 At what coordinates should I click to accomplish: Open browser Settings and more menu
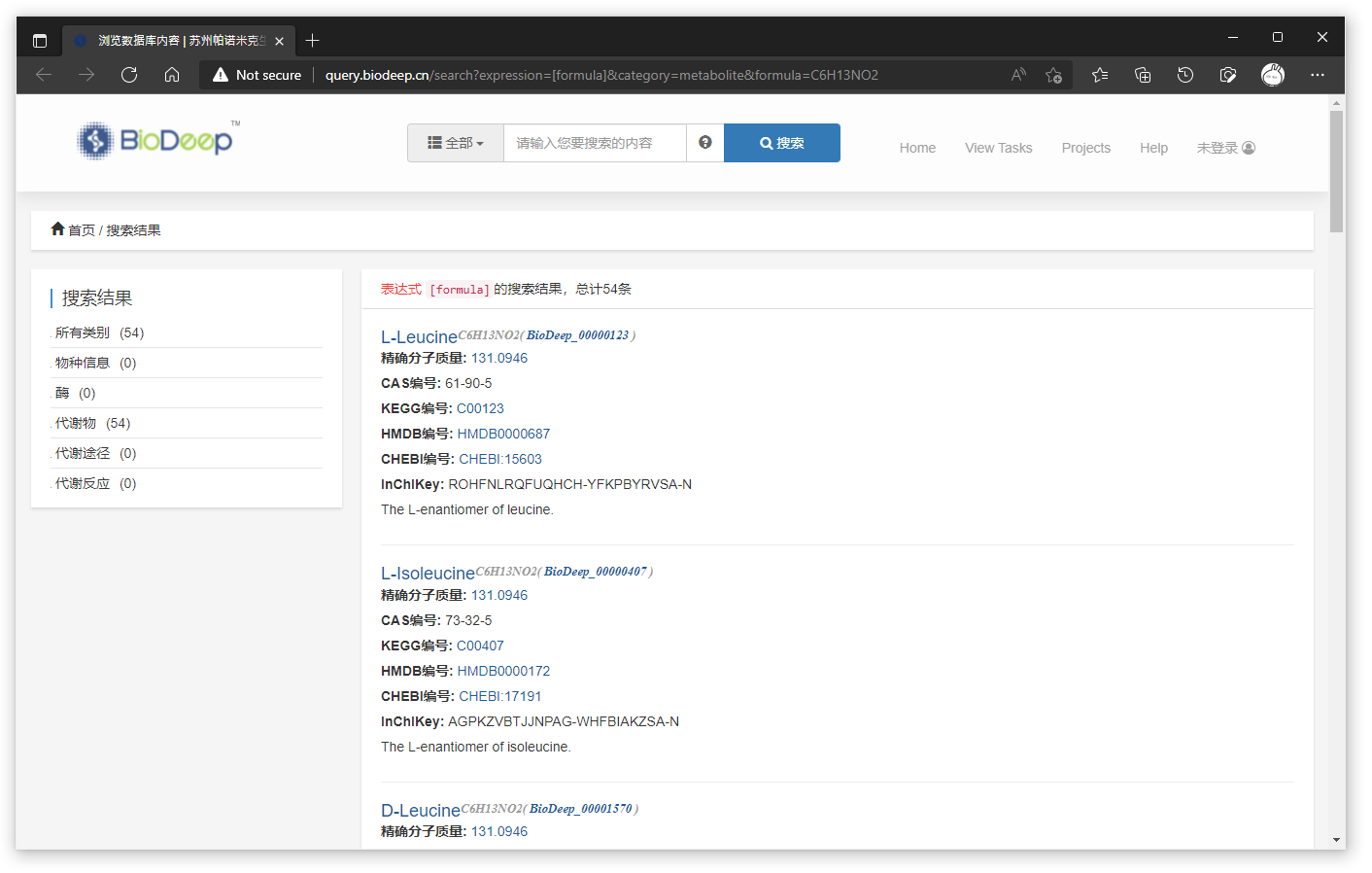point(1317,75)
